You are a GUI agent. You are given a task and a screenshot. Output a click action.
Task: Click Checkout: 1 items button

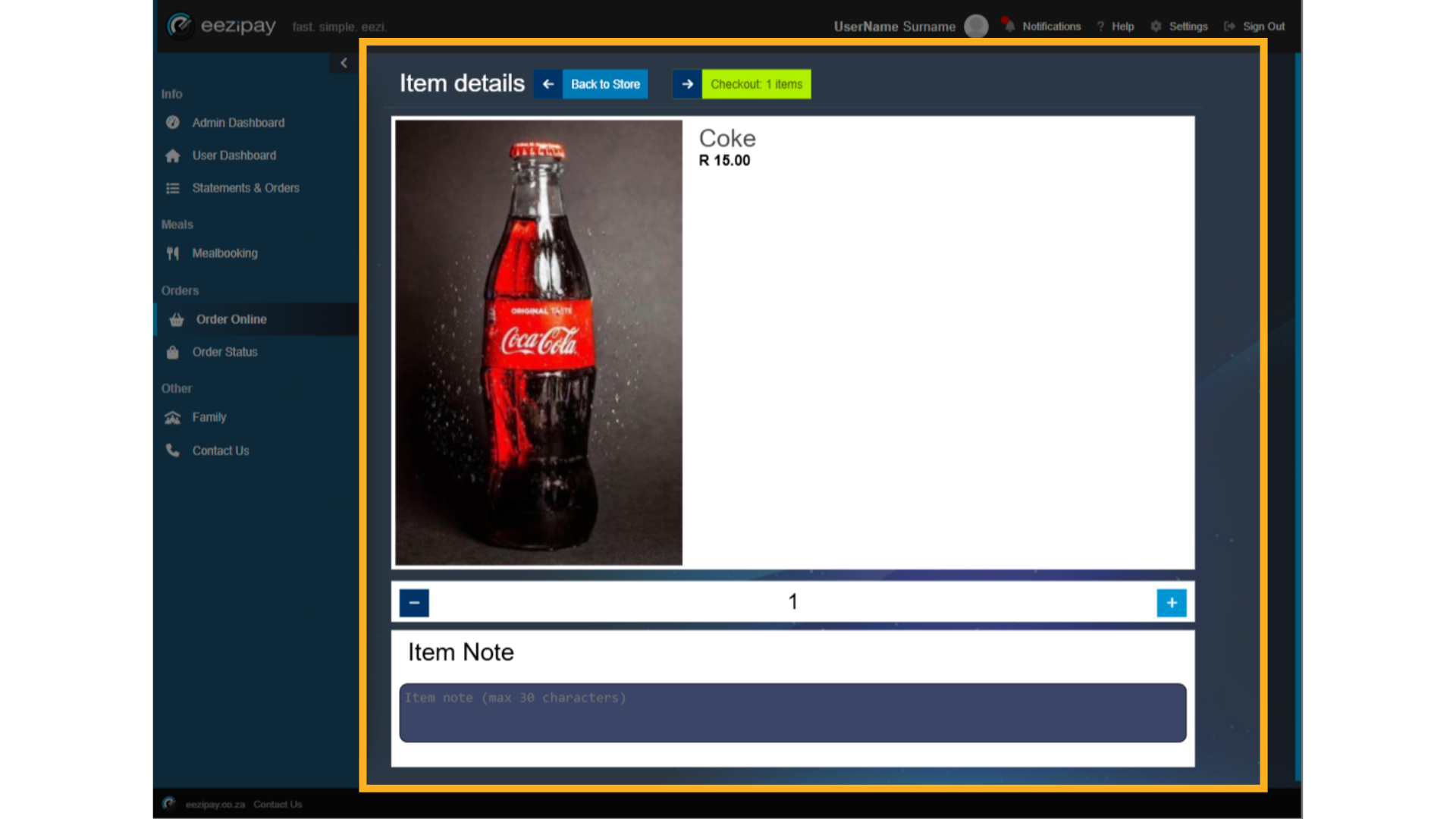(756, 84)
